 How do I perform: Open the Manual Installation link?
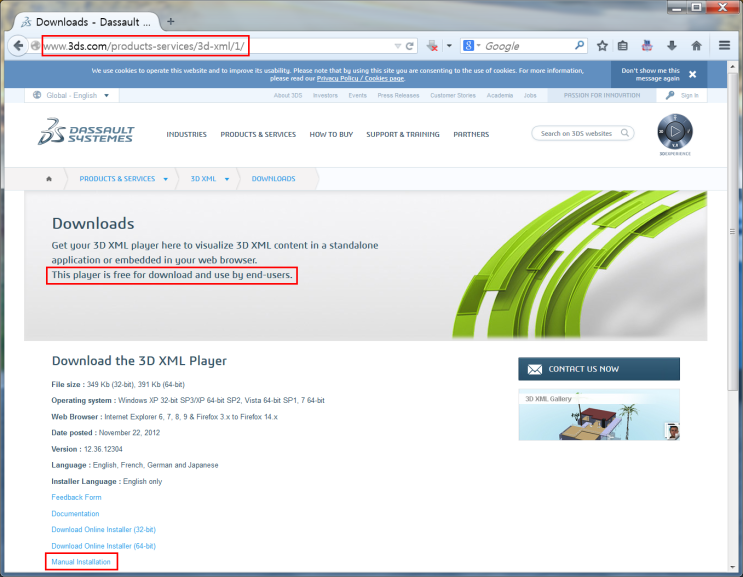tap(81, 562)
